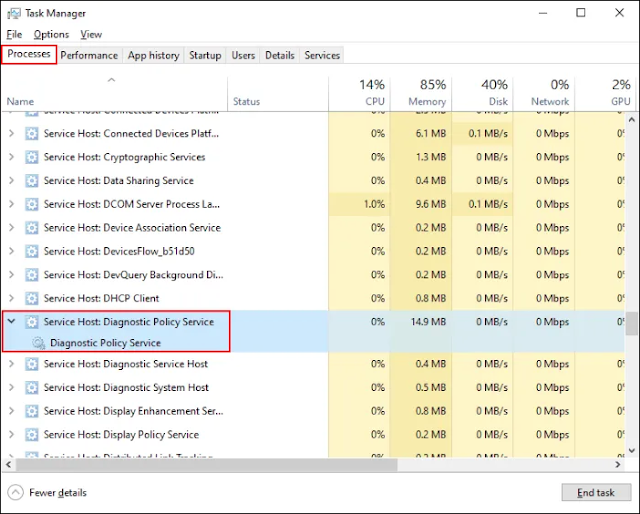
Task: Sort by the Memory column header
Action: tap(421, 94)
